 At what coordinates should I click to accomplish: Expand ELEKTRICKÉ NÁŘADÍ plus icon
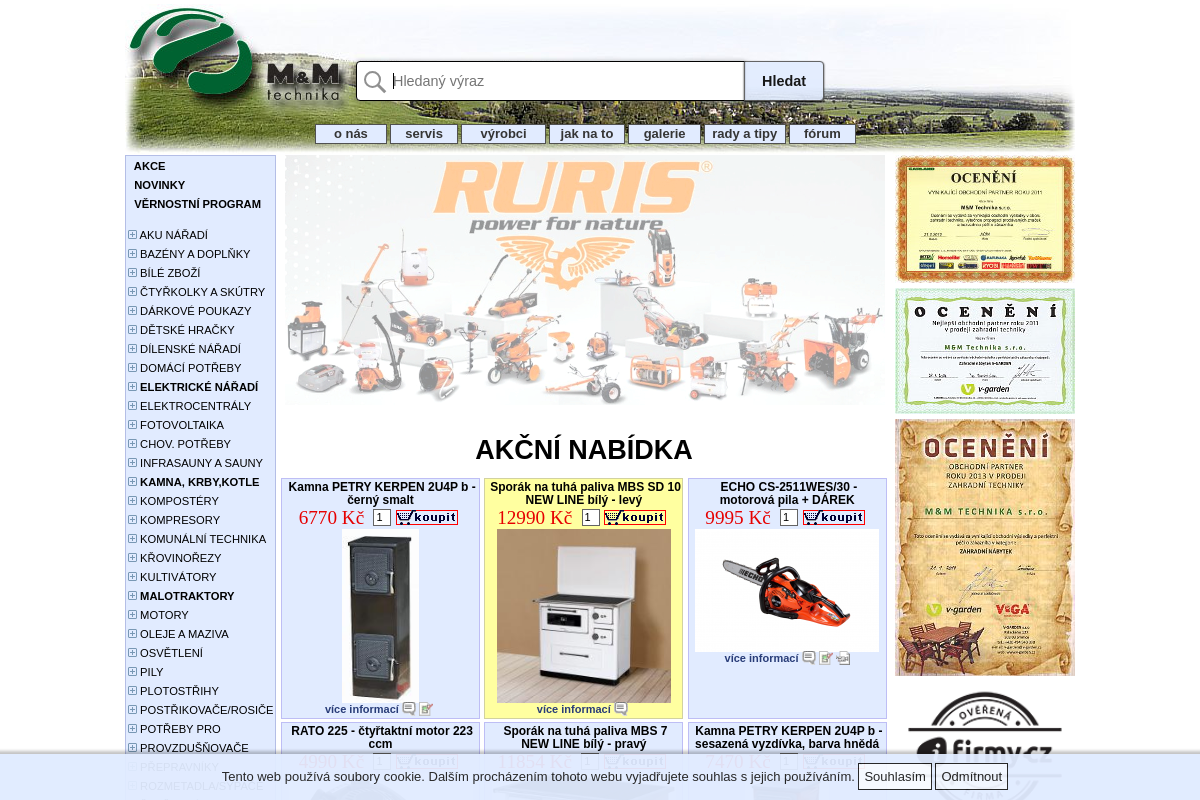click(132, 387)
